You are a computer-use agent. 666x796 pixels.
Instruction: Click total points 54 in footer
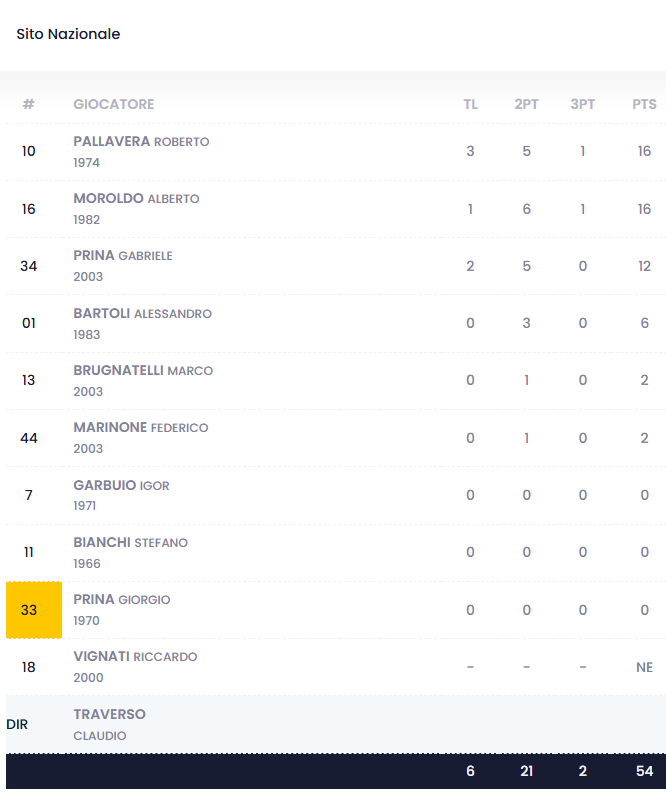pos(644,771)
